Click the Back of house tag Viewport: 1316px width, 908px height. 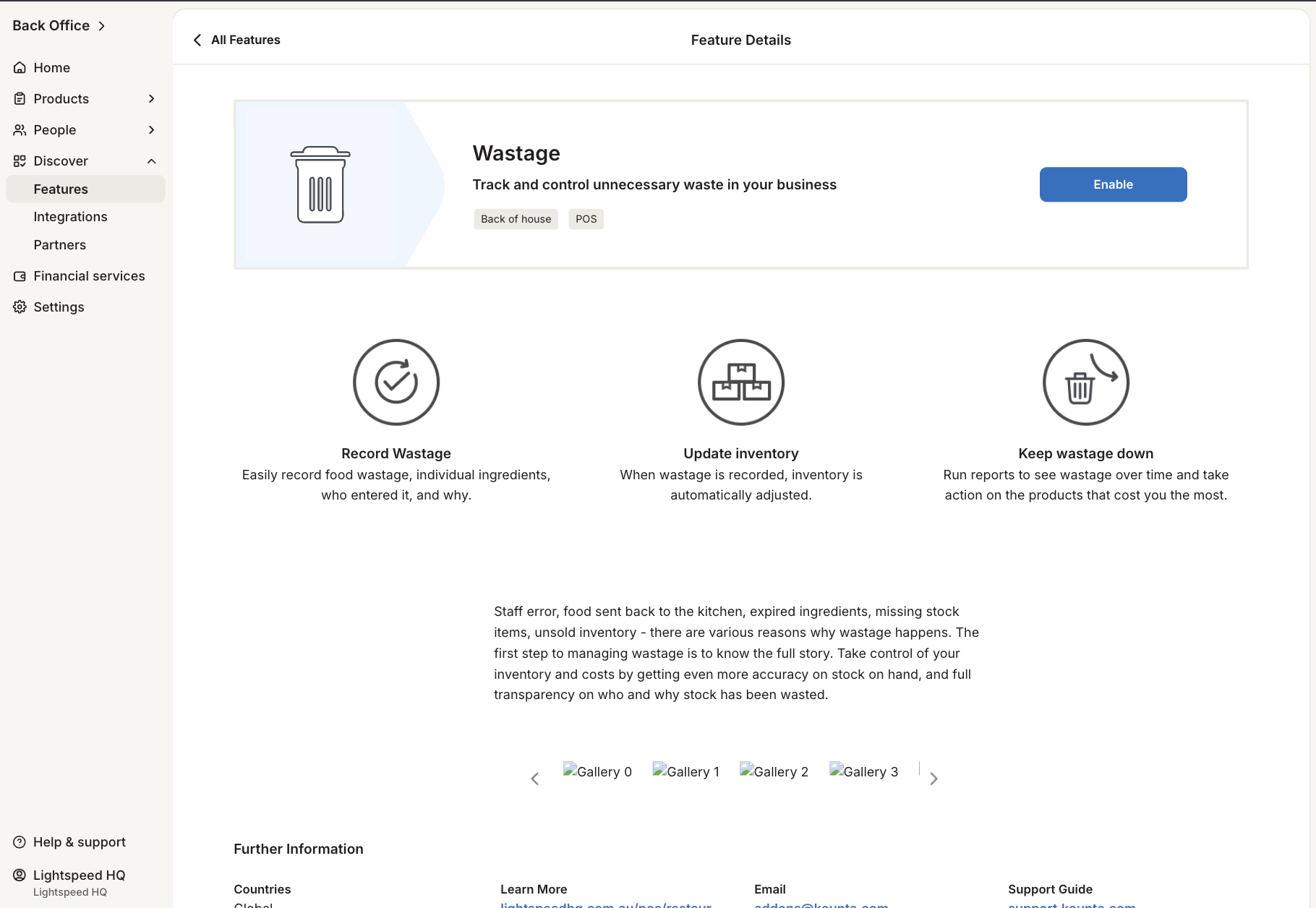tap(516, 219)
